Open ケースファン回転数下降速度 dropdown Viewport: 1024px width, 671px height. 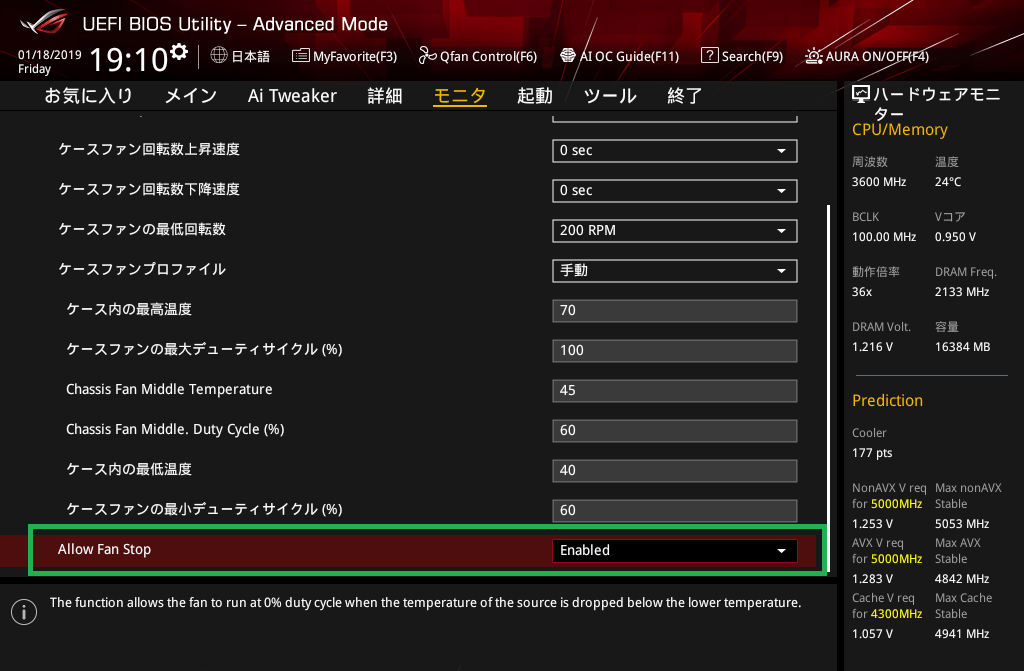coord(675,191)
